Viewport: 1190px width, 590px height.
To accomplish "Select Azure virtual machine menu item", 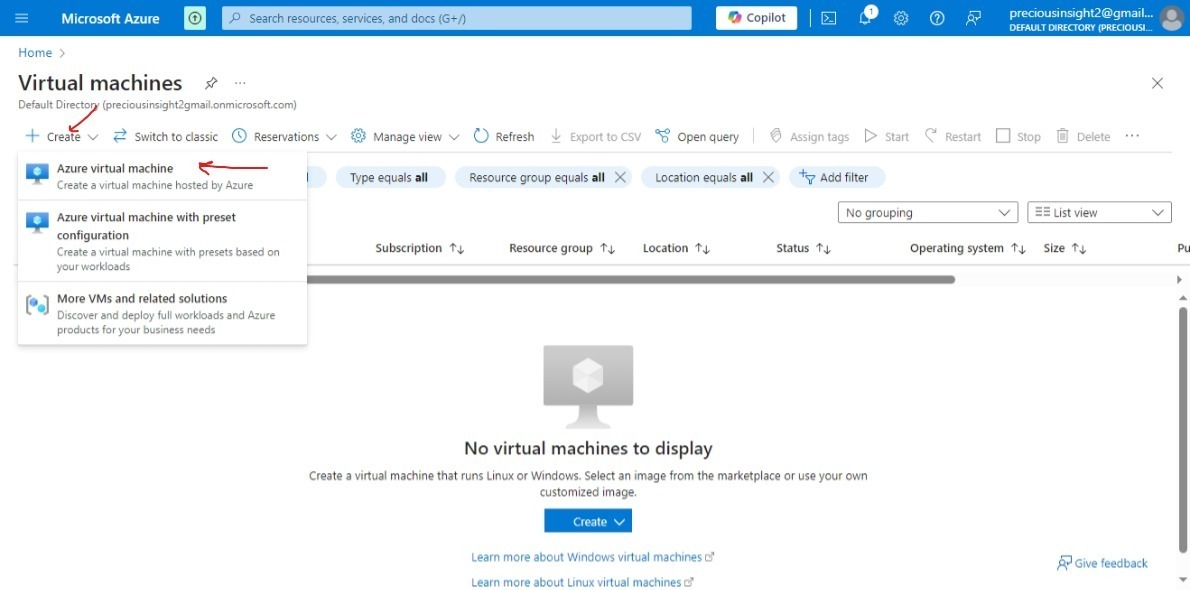I will pyautogui.click(x=162, y=176).
